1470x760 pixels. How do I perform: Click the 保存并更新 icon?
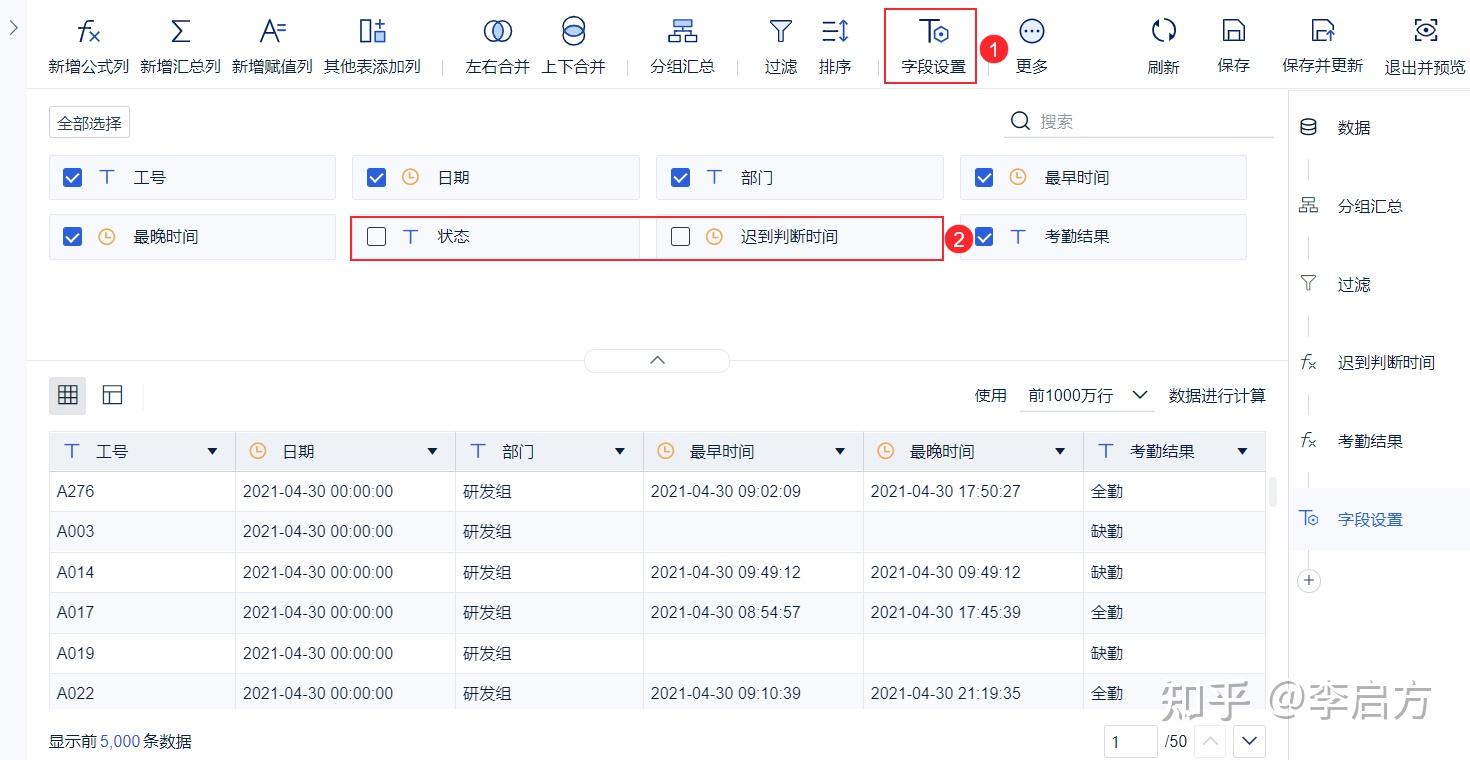1322,32
